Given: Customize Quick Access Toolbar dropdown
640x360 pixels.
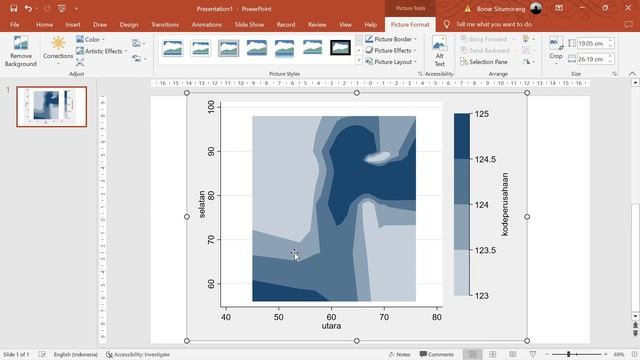Looking at the screenshot, I should click(76, 9).
